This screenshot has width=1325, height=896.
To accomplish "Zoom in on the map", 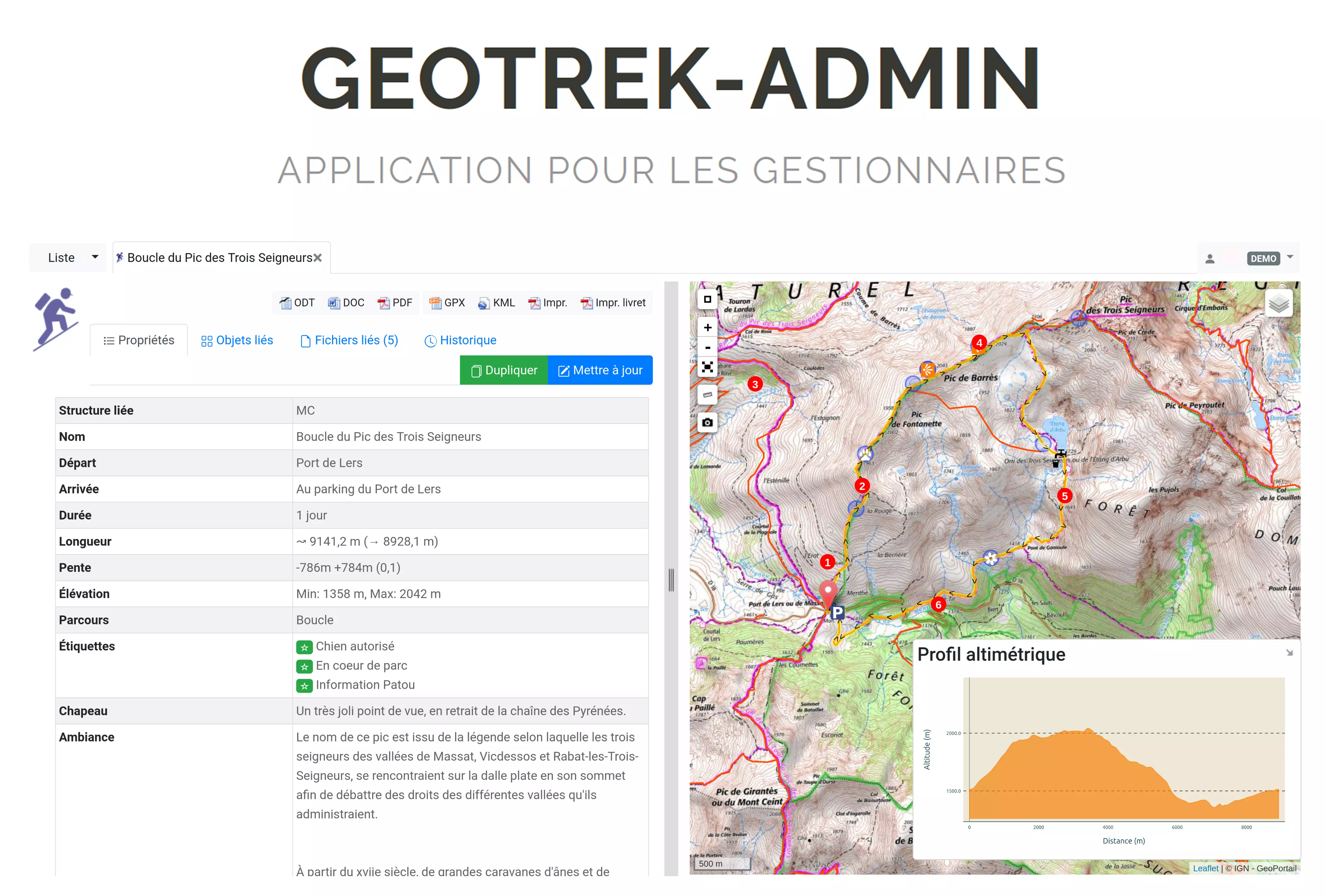I will 707,327.
